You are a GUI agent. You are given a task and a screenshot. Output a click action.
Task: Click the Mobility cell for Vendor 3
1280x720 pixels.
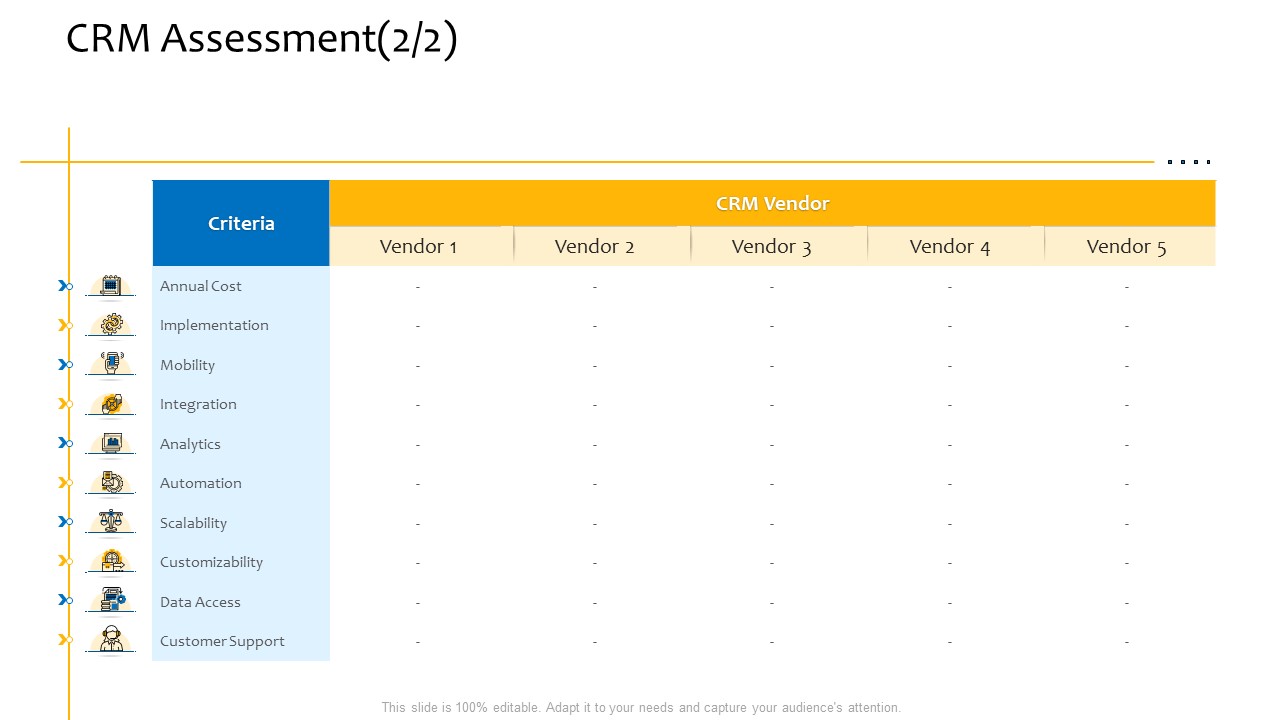point(772,365)
